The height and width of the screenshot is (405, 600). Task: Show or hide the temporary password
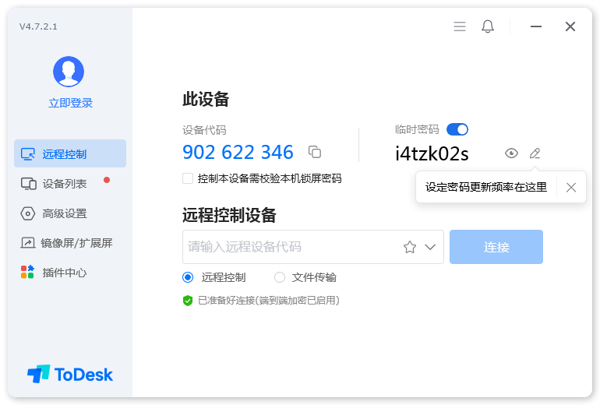pyautogui.click(x=511, y=153)
